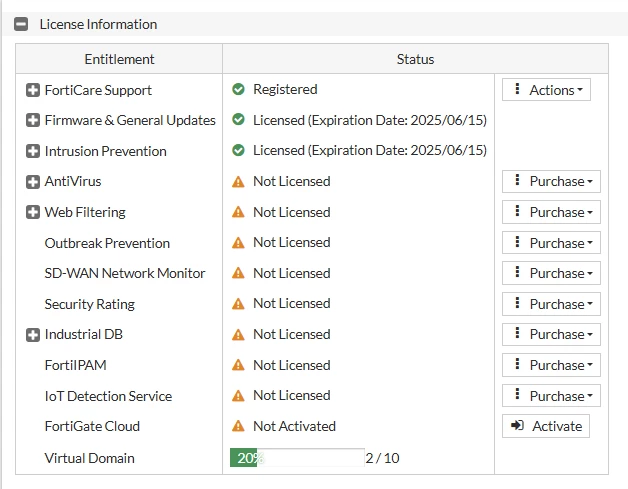This screenshot has height=489, width=628.
Task: Expand Firmware & General Updates row
Action: (33, 120)
